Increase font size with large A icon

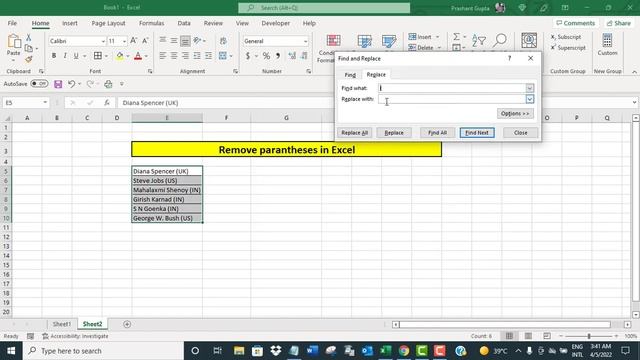click(133, 41)
